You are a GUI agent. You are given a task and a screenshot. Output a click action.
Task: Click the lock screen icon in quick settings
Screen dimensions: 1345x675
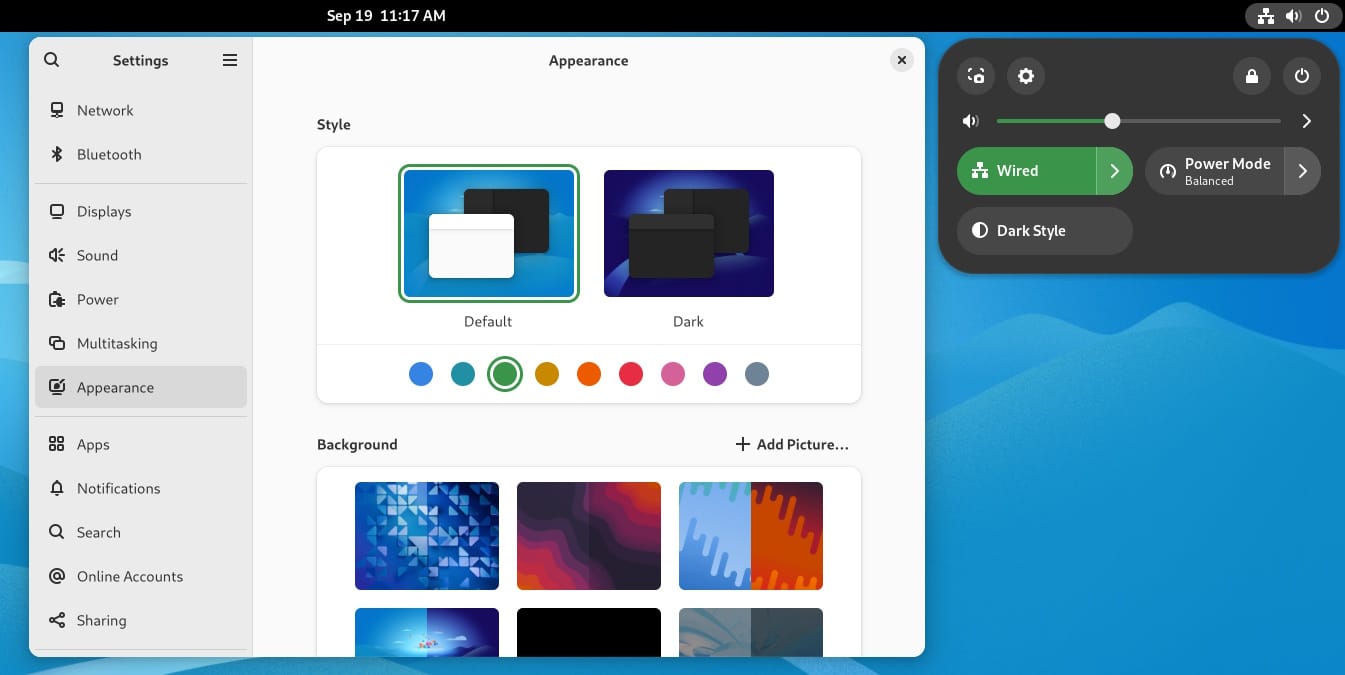click(x=1251, y=75)
